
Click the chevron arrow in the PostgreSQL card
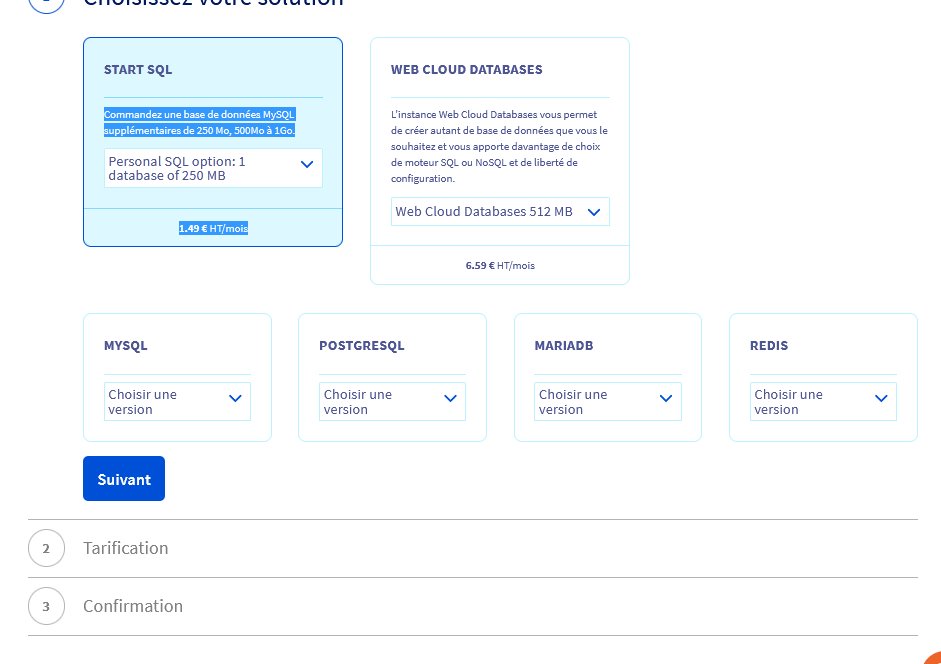coord(451,398)
